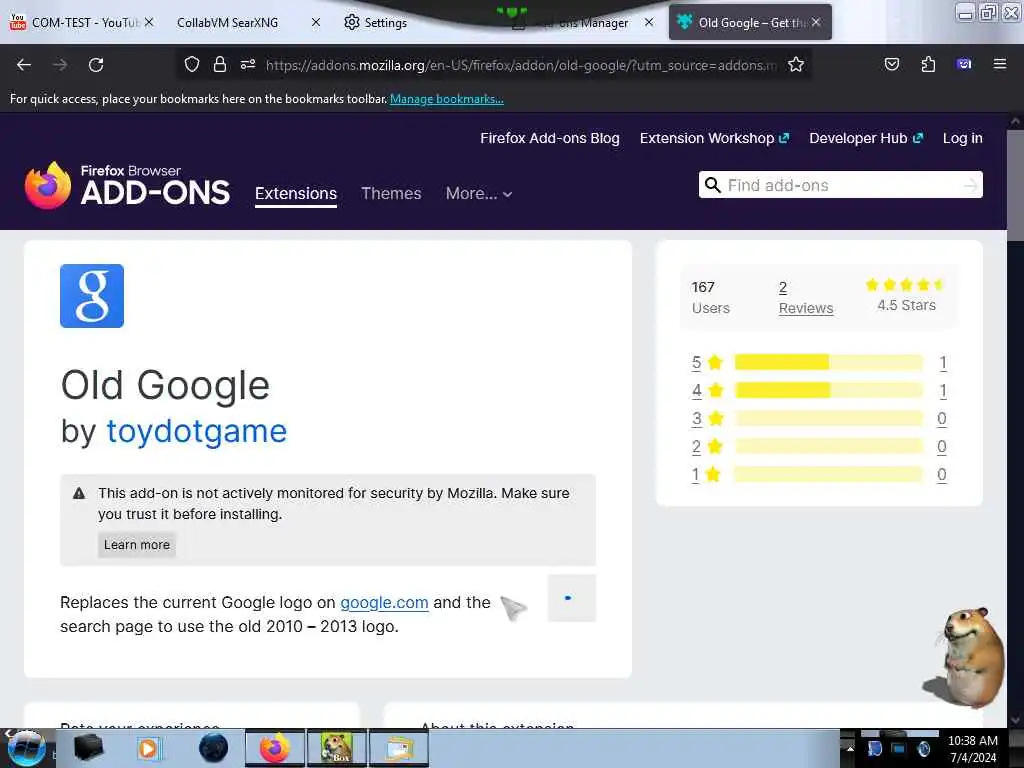Bookmark this page with the star icon
This screenshot has height=768, width=1024.
coord(795,64)
